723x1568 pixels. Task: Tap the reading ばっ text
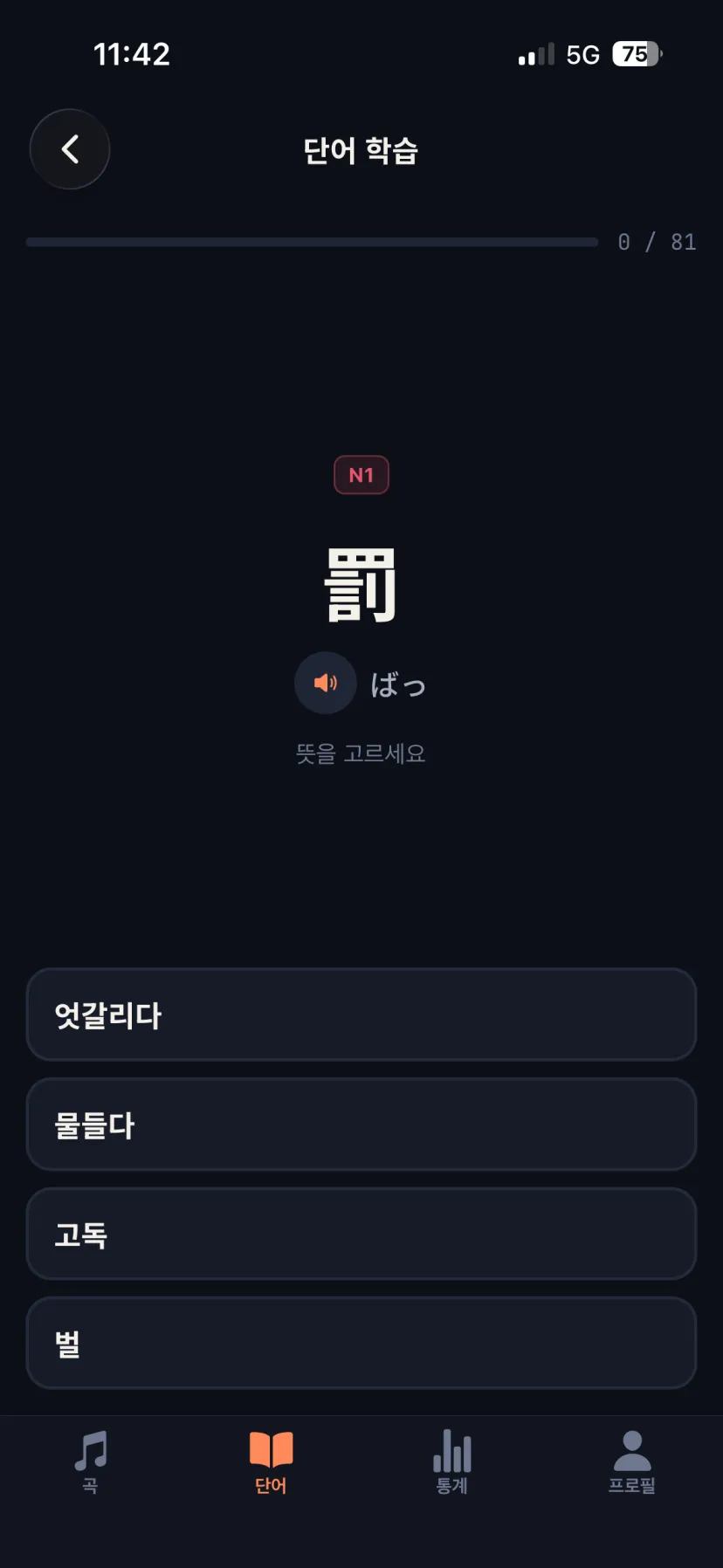click(x=398, y=684)
